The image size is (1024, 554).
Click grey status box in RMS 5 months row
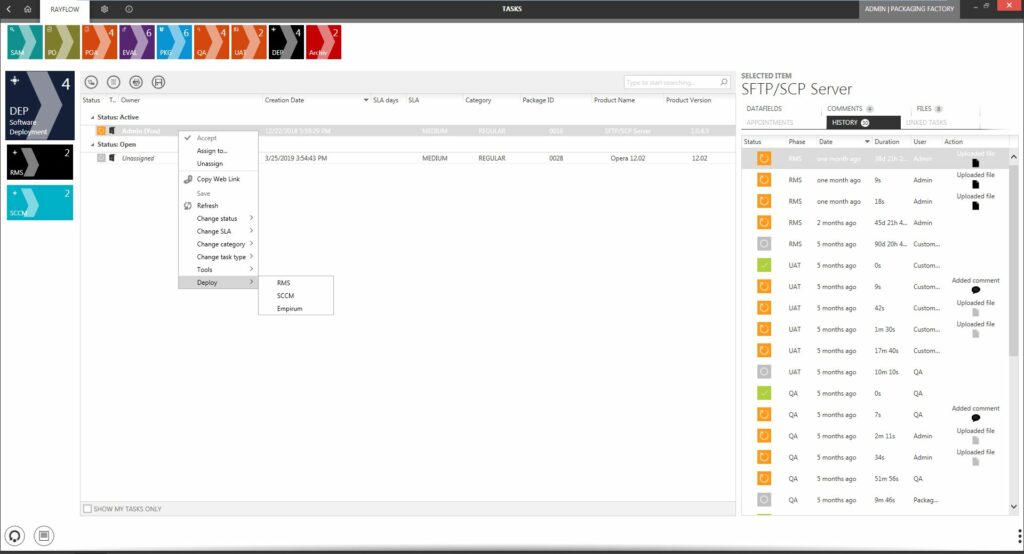pos(763,244)
